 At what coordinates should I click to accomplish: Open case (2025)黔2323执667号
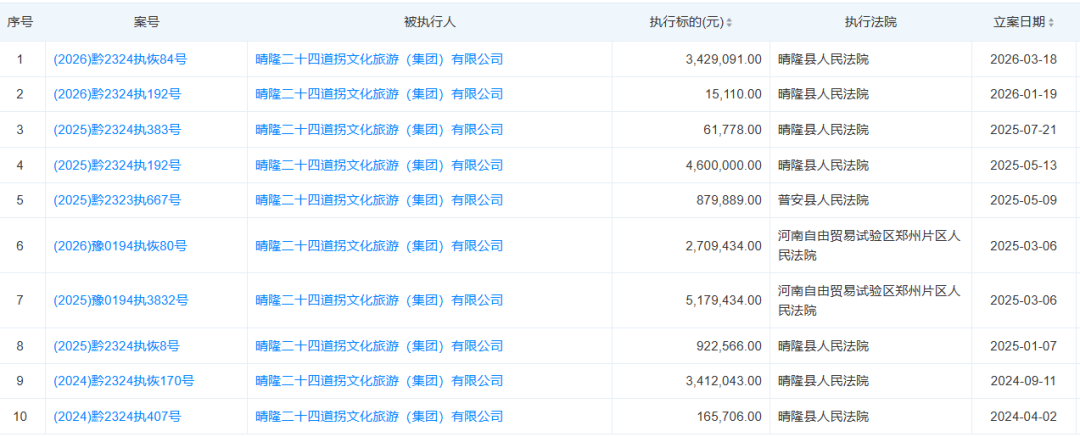click(117, 200)
